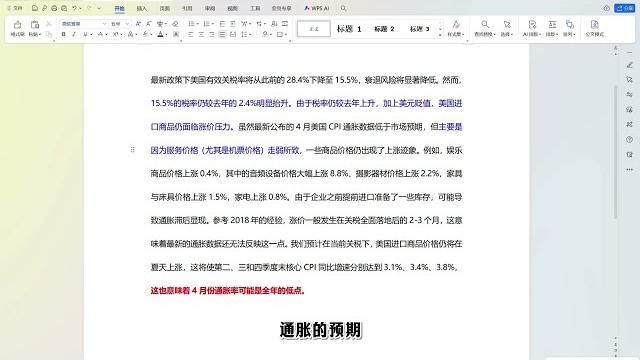Screen dimensions: 640x360
Task: Click the redo arrow icon
Action: 89,8
